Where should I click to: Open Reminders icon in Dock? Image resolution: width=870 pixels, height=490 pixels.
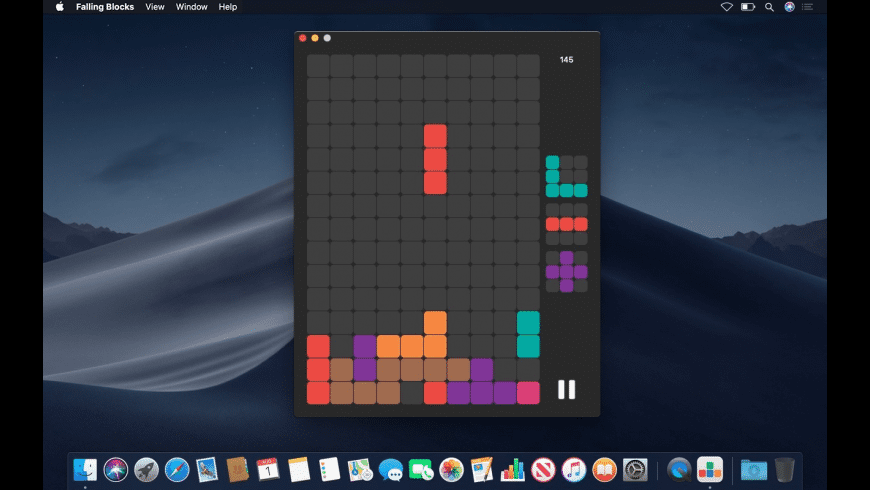pos(329,470)
